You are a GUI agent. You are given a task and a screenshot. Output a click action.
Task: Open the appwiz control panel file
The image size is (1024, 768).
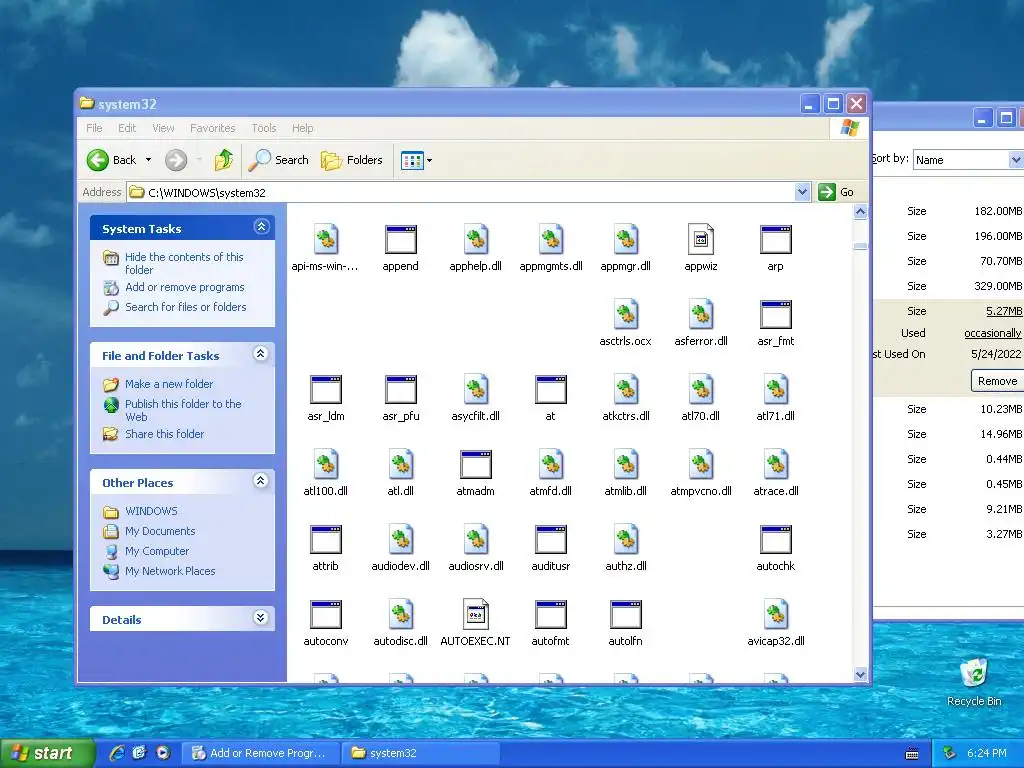coord(701,247)
